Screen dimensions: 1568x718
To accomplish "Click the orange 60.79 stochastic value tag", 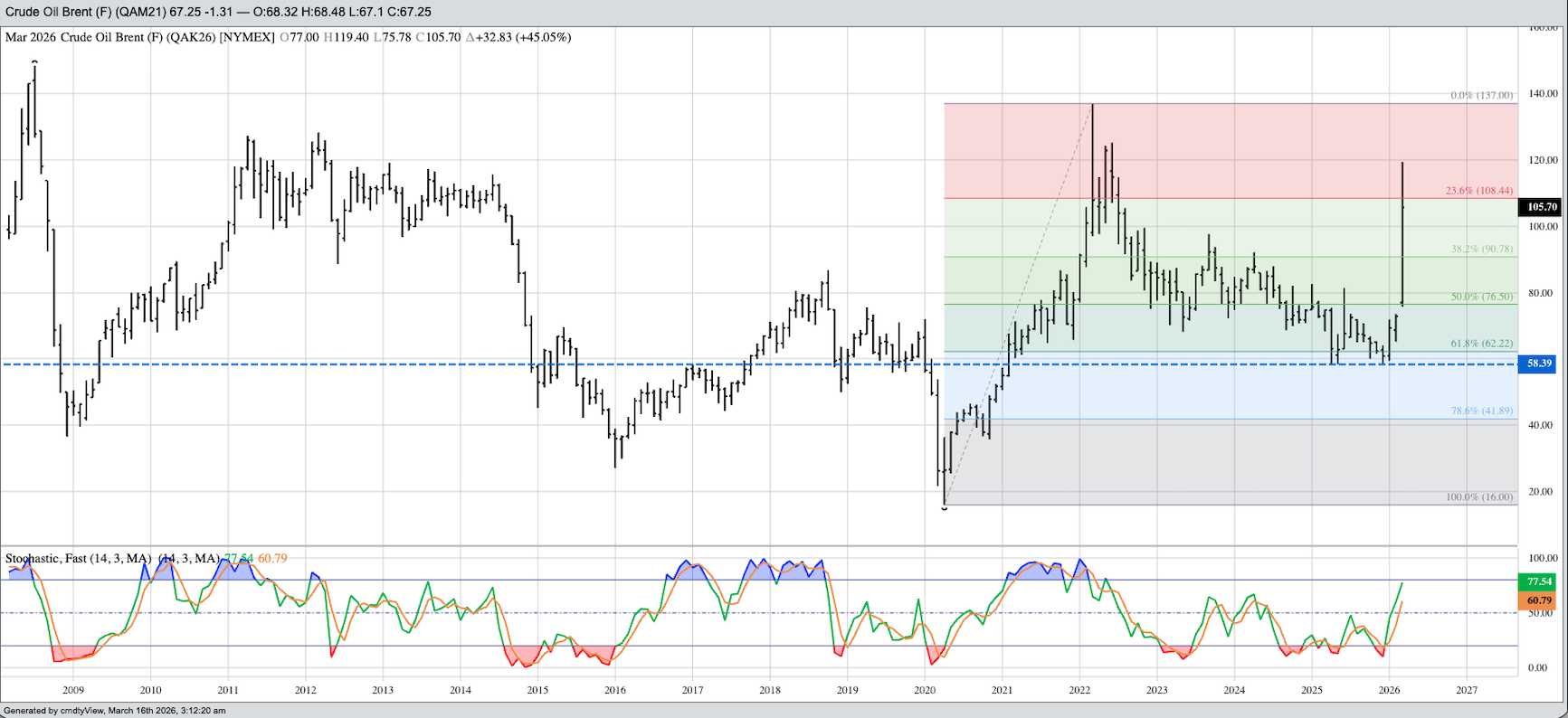I will [x=1539, y=600].
